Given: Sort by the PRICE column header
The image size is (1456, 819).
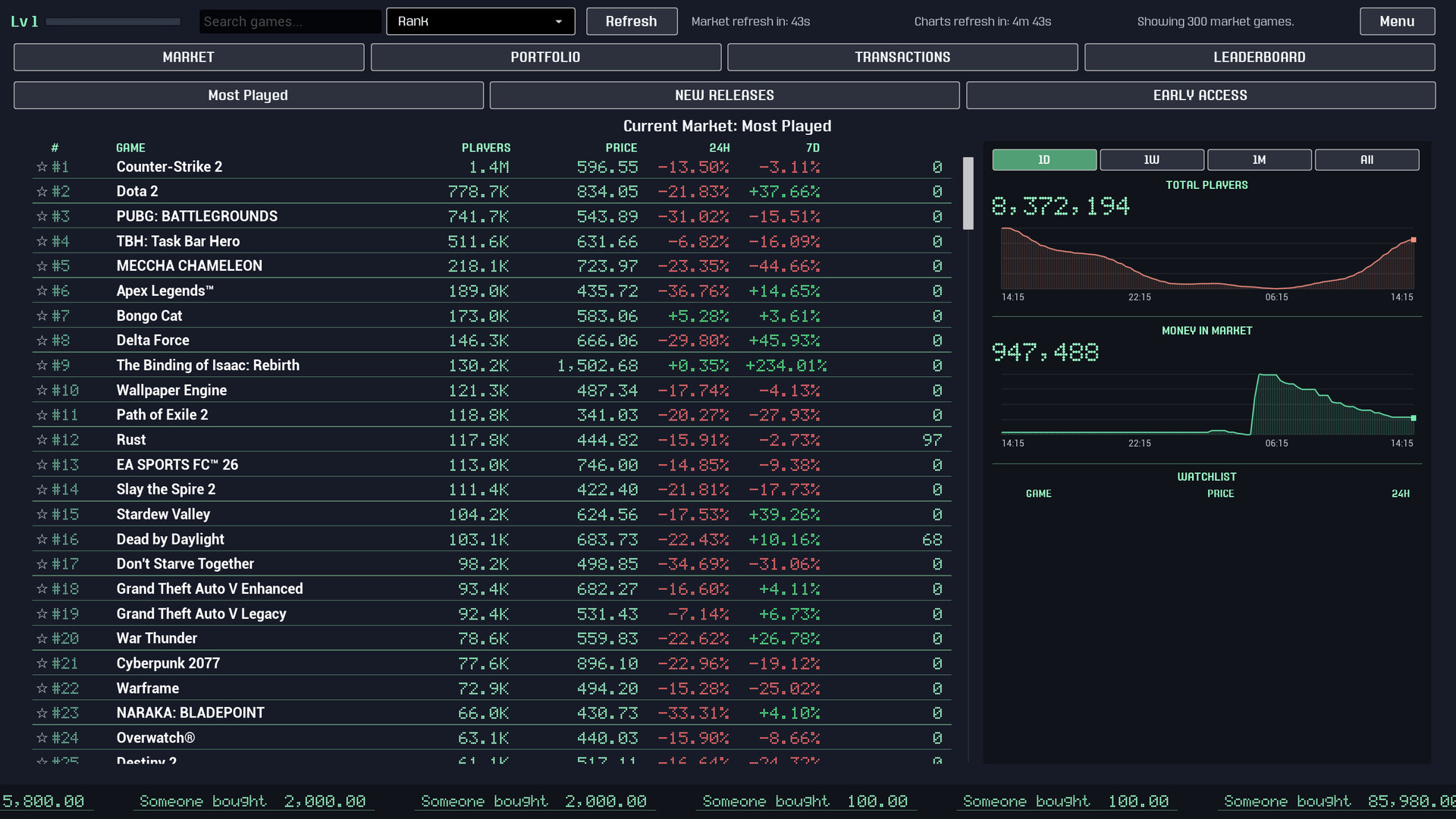Looking at the screenshot, I should [x=621, y=148].
